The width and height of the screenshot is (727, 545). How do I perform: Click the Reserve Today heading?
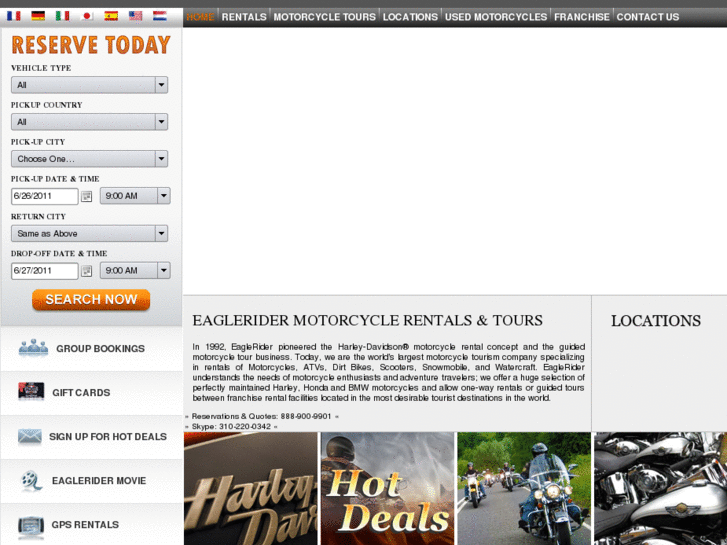[91, 45]
